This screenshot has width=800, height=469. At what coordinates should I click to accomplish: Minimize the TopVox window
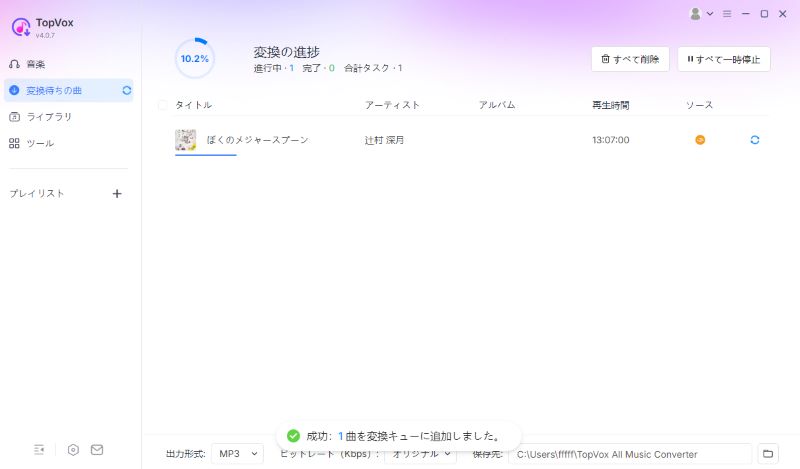[x=745, y=14]
